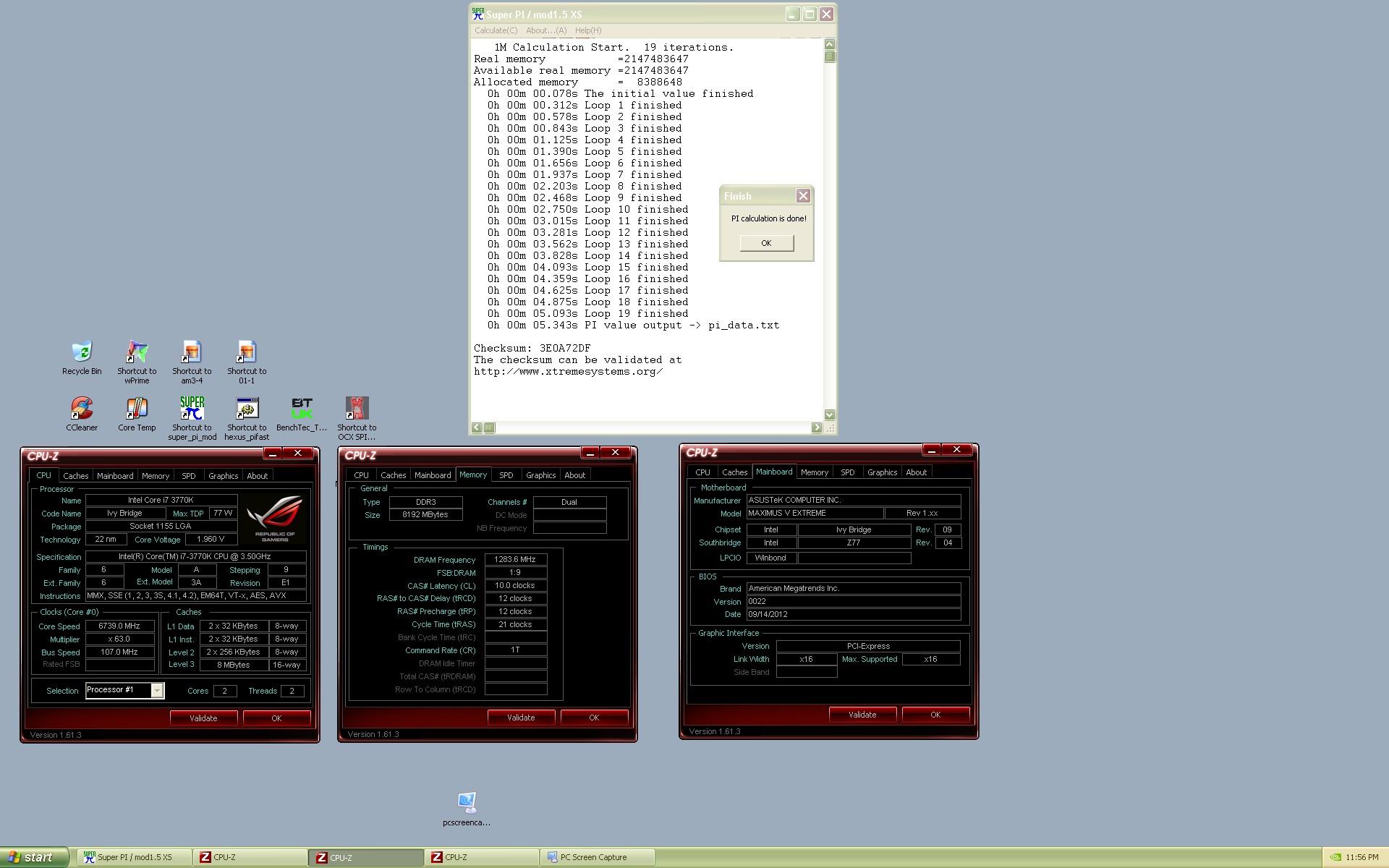Confirm the Finish dialog with OK
The height and width of the screenshot is (868, 1389).
[766, 243]
